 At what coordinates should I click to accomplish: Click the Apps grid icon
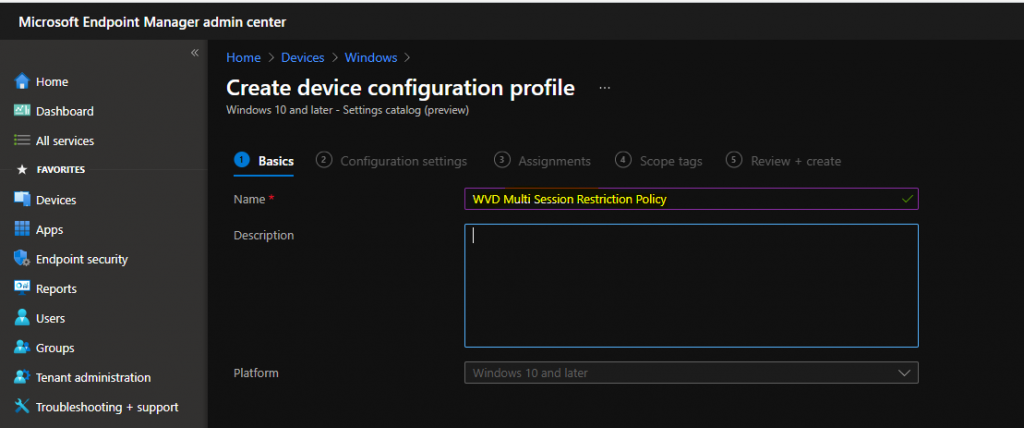[x=22, y=229]
